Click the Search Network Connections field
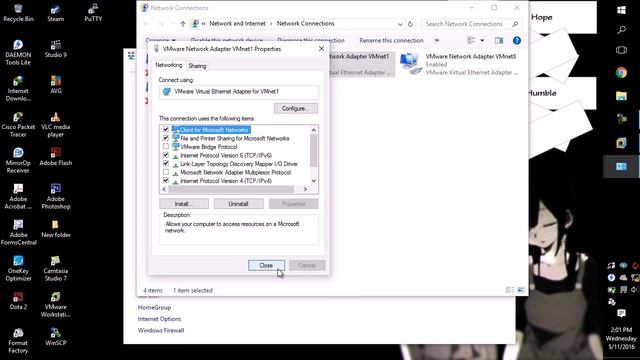 [472, 24]
